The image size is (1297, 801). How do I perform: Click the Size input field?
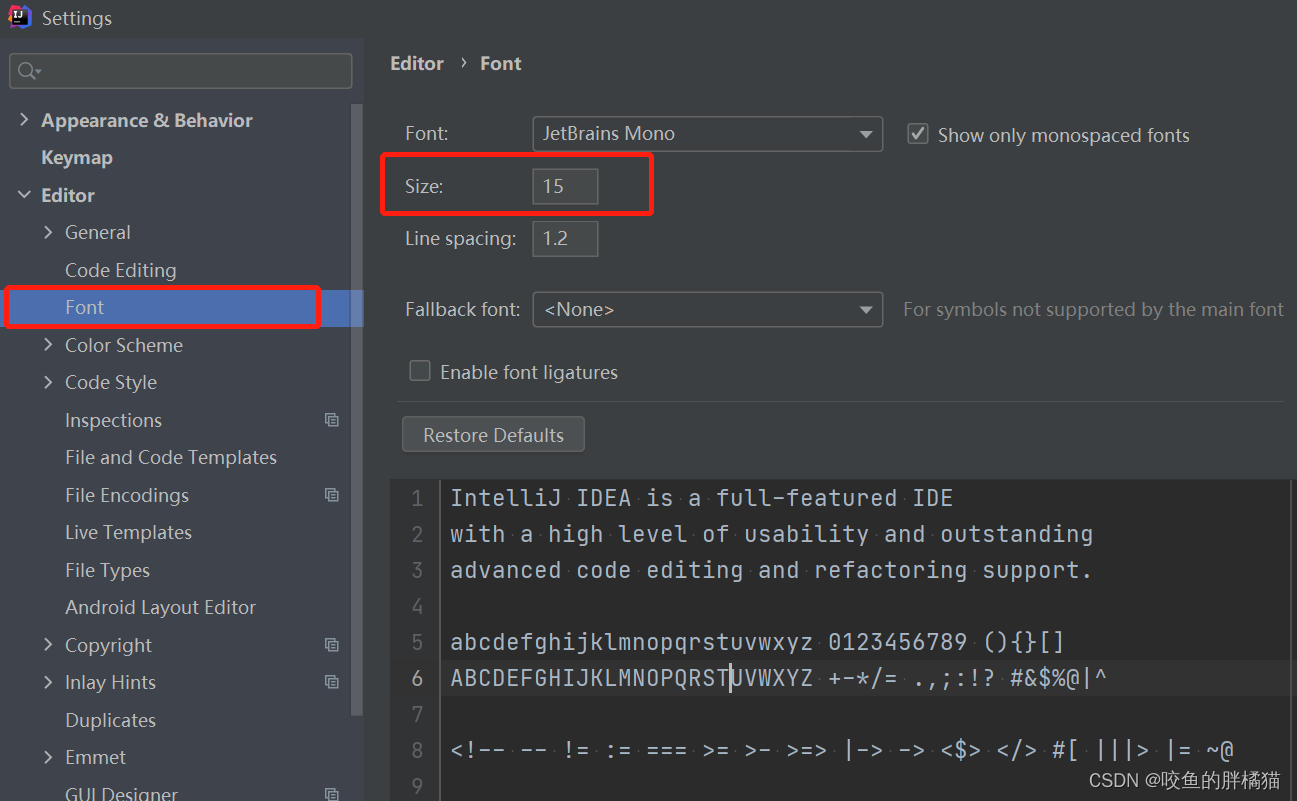coord(565,187)
